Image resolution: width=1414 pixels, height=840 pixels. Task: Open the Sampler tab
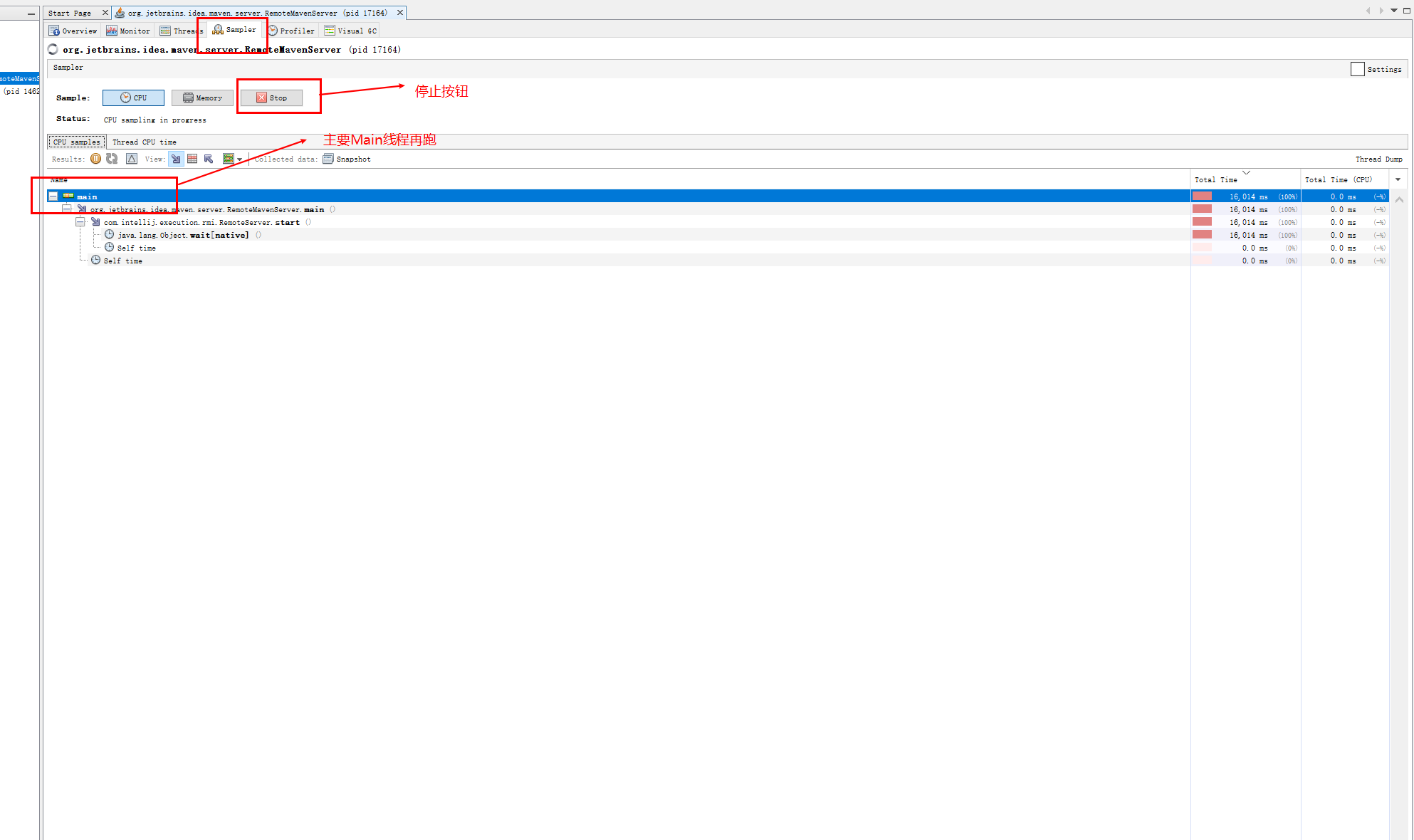click(x=234, y=30)
